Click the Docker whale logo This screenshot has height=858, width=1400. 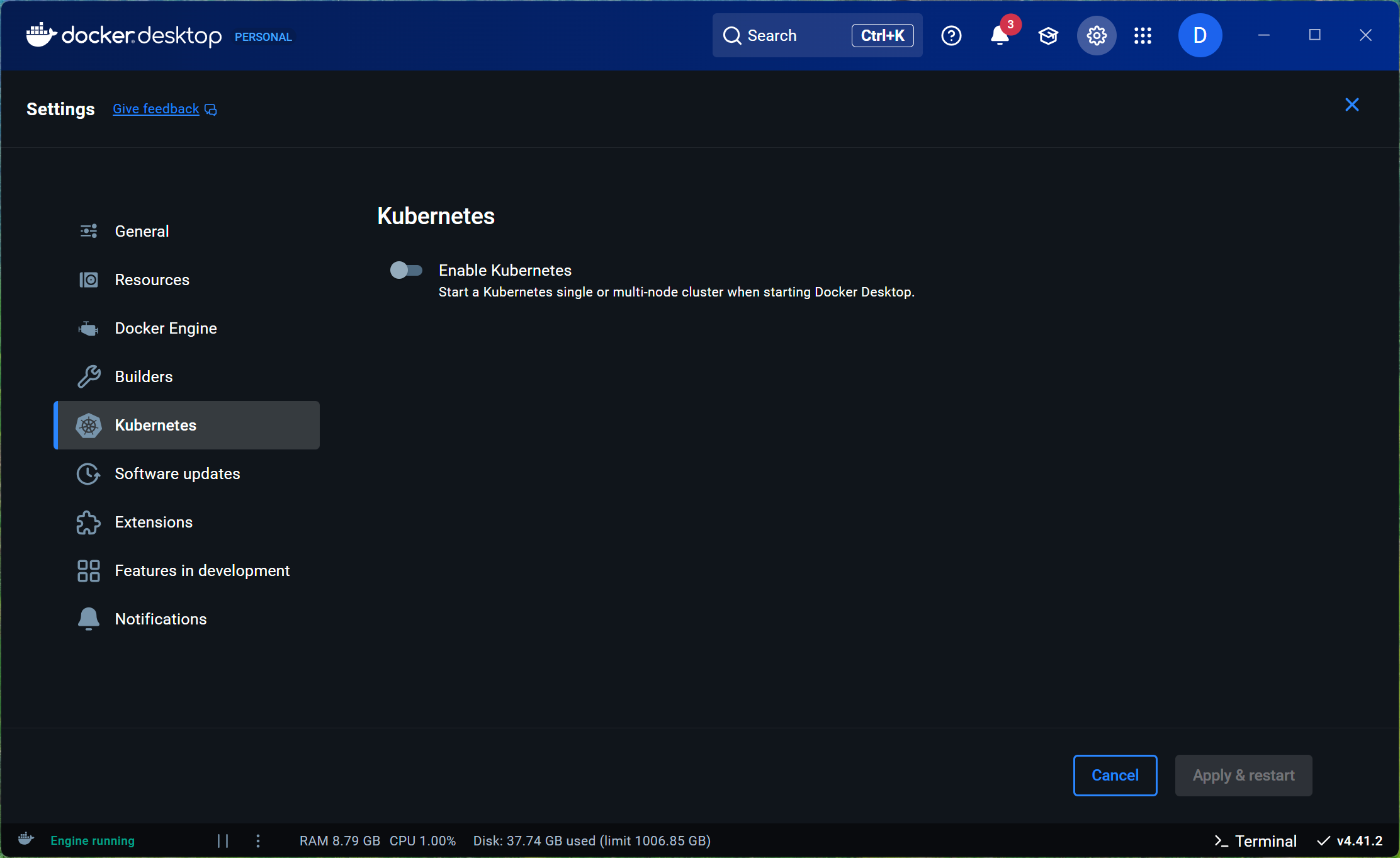tap(41, 35)
